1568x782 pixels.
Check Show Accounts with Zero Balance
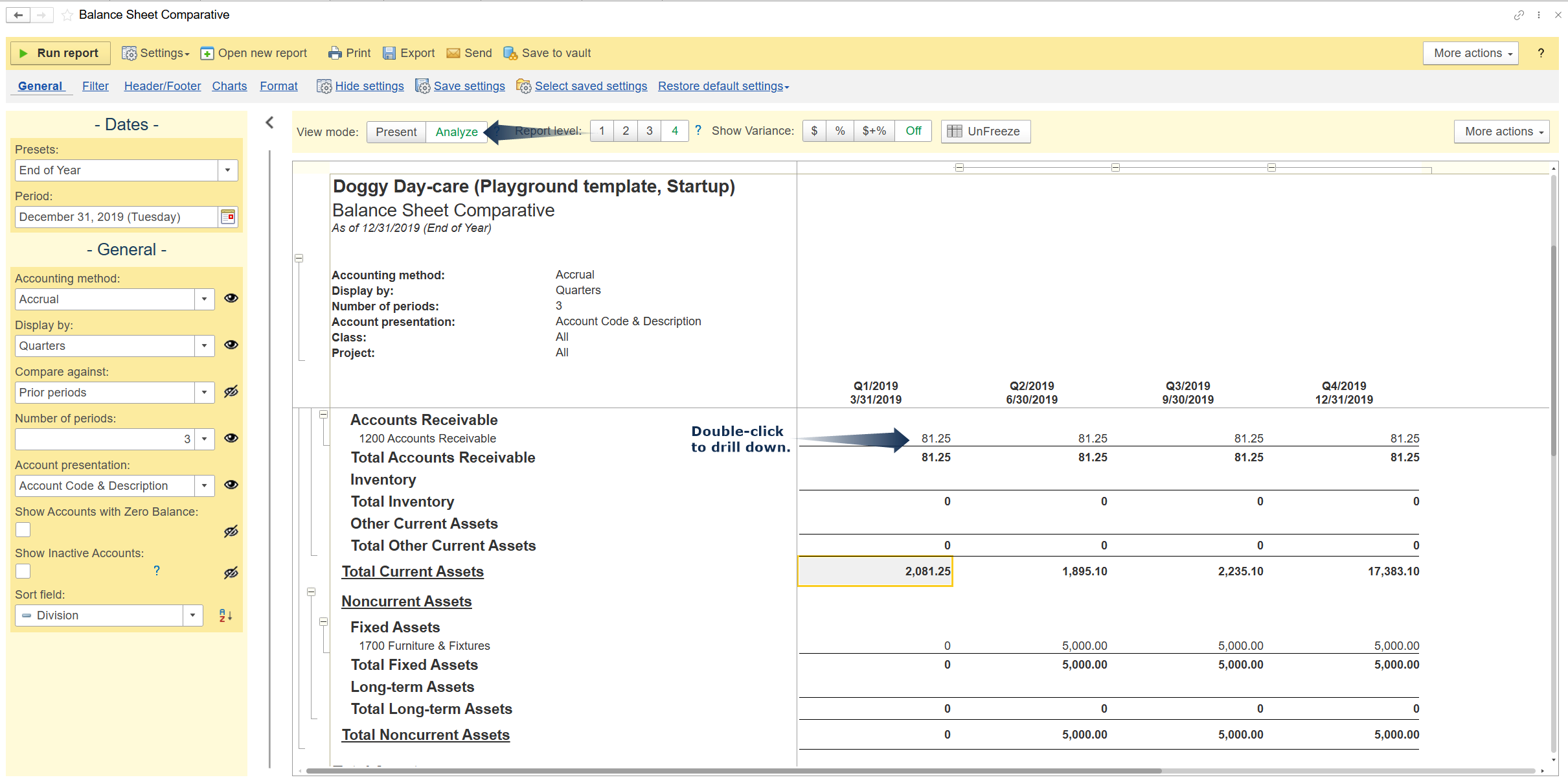pos(23,530)
